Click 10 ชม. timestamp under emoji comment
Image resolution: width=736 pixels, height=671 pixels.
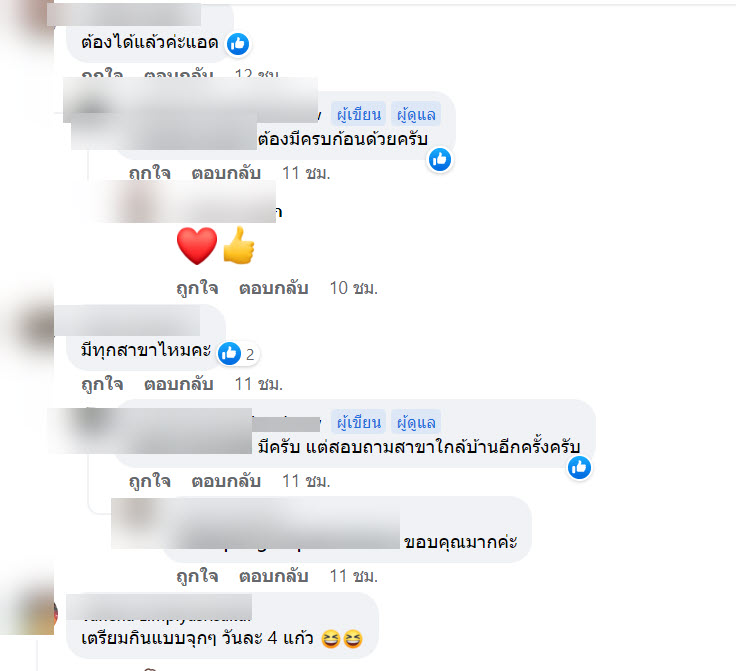[x=353, y=288]
